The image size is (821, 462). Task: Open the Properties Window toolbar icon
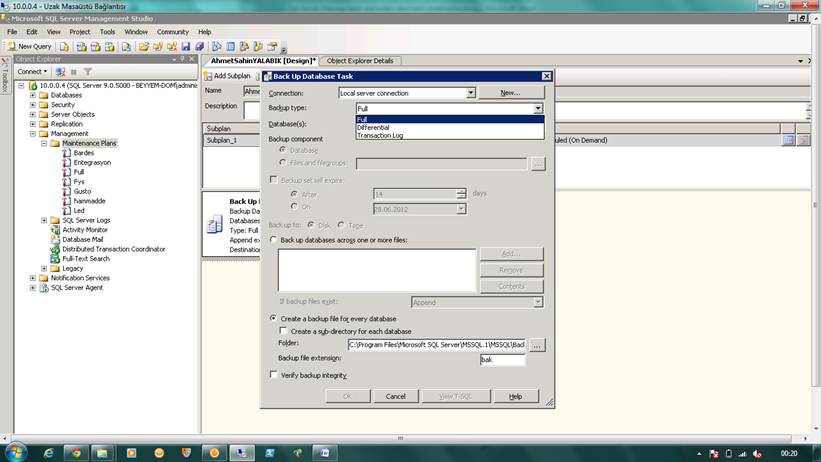(272, 47)
